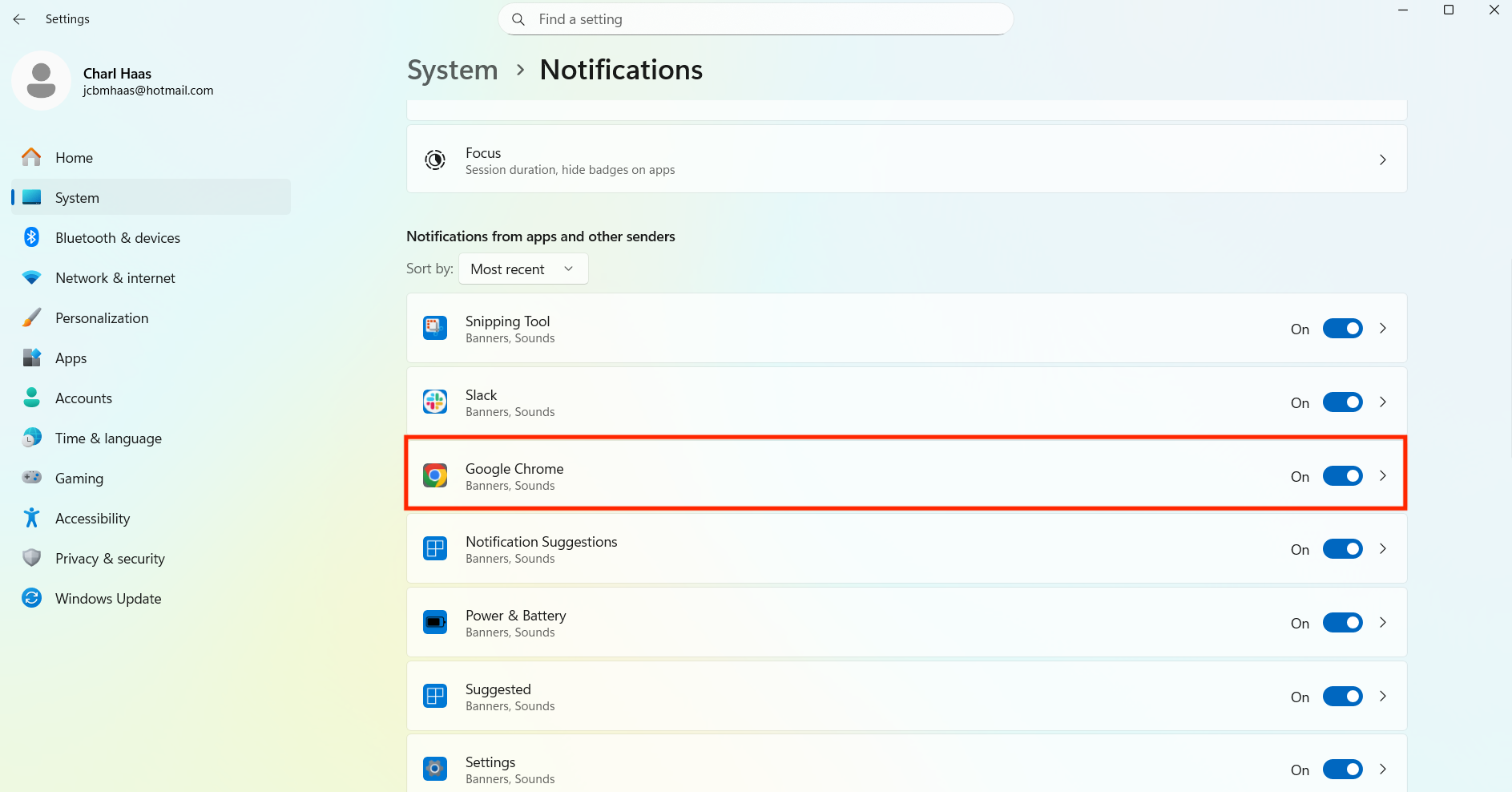Open the Windows Update icon
The image size is (1512, 792).
(x=30, y=598)
